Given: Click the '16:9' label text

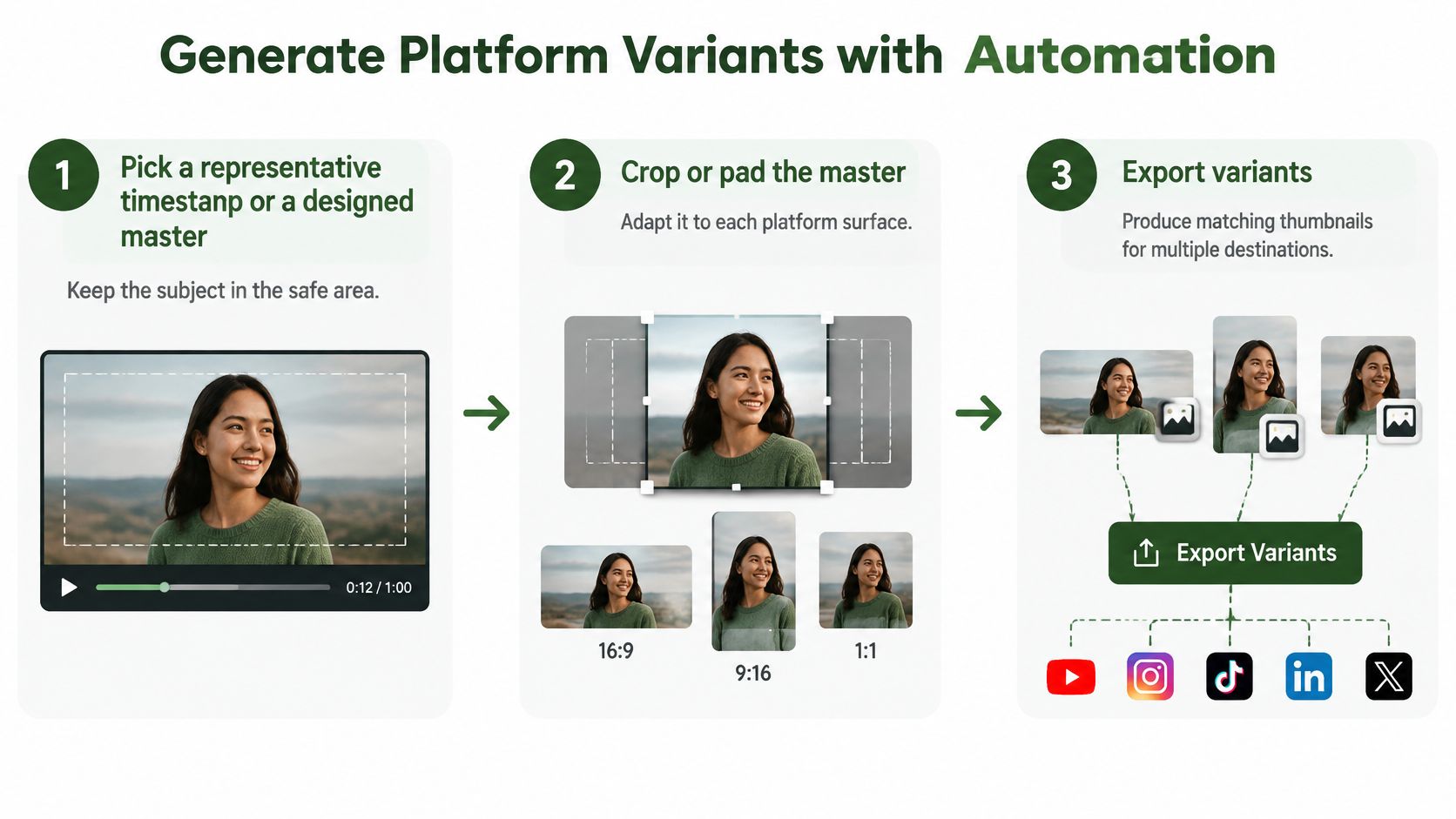Looking at the screenshot, I should click(616, 651).
